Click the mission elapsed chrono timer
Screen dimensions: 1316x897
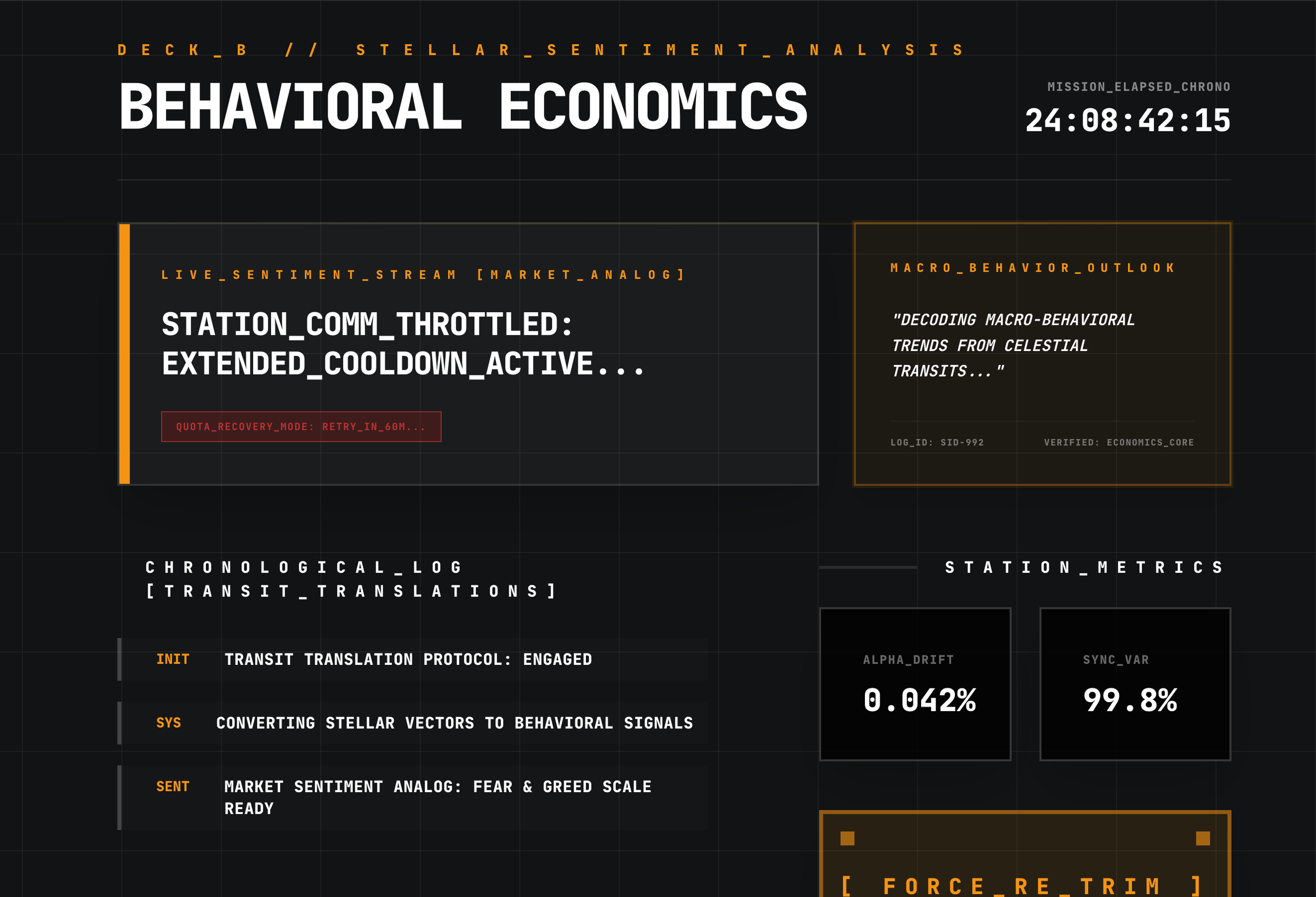click(x=1127, y=121)
